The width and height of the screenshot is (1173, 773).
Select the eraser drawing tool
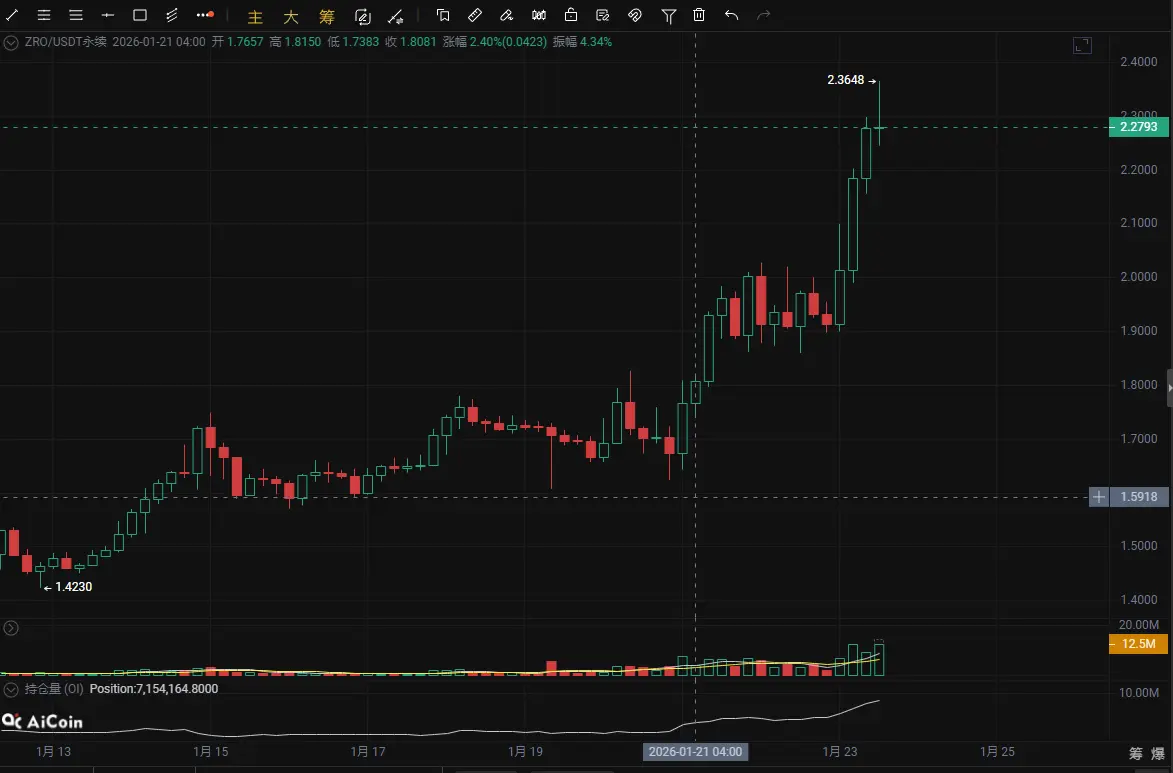click(x=506, y=15)
